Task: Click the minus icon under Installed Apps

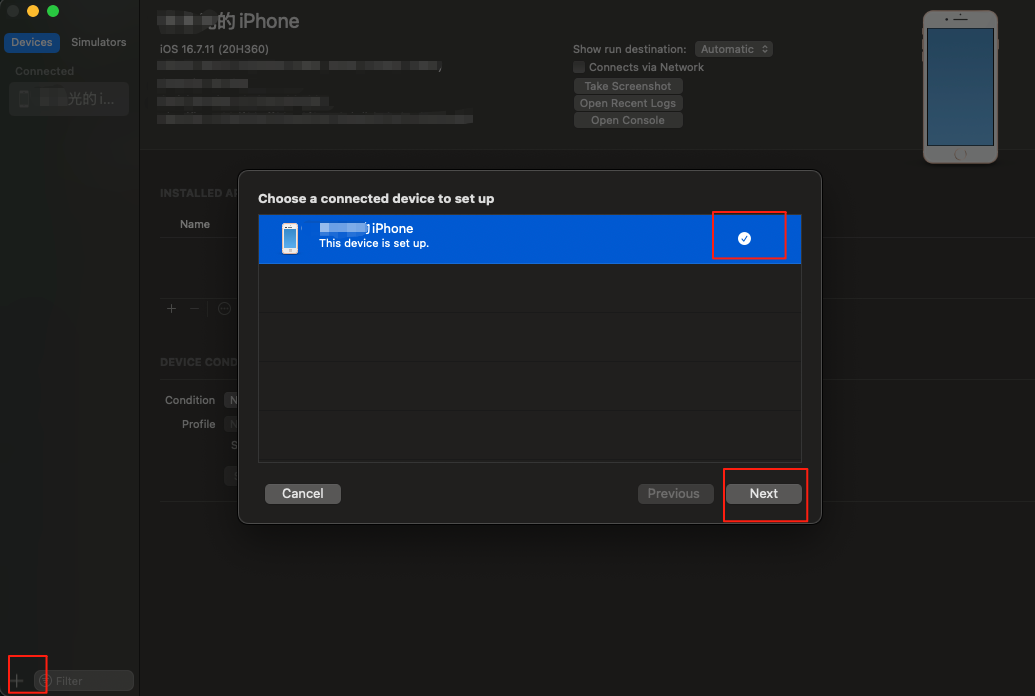Action: point(195,309)
